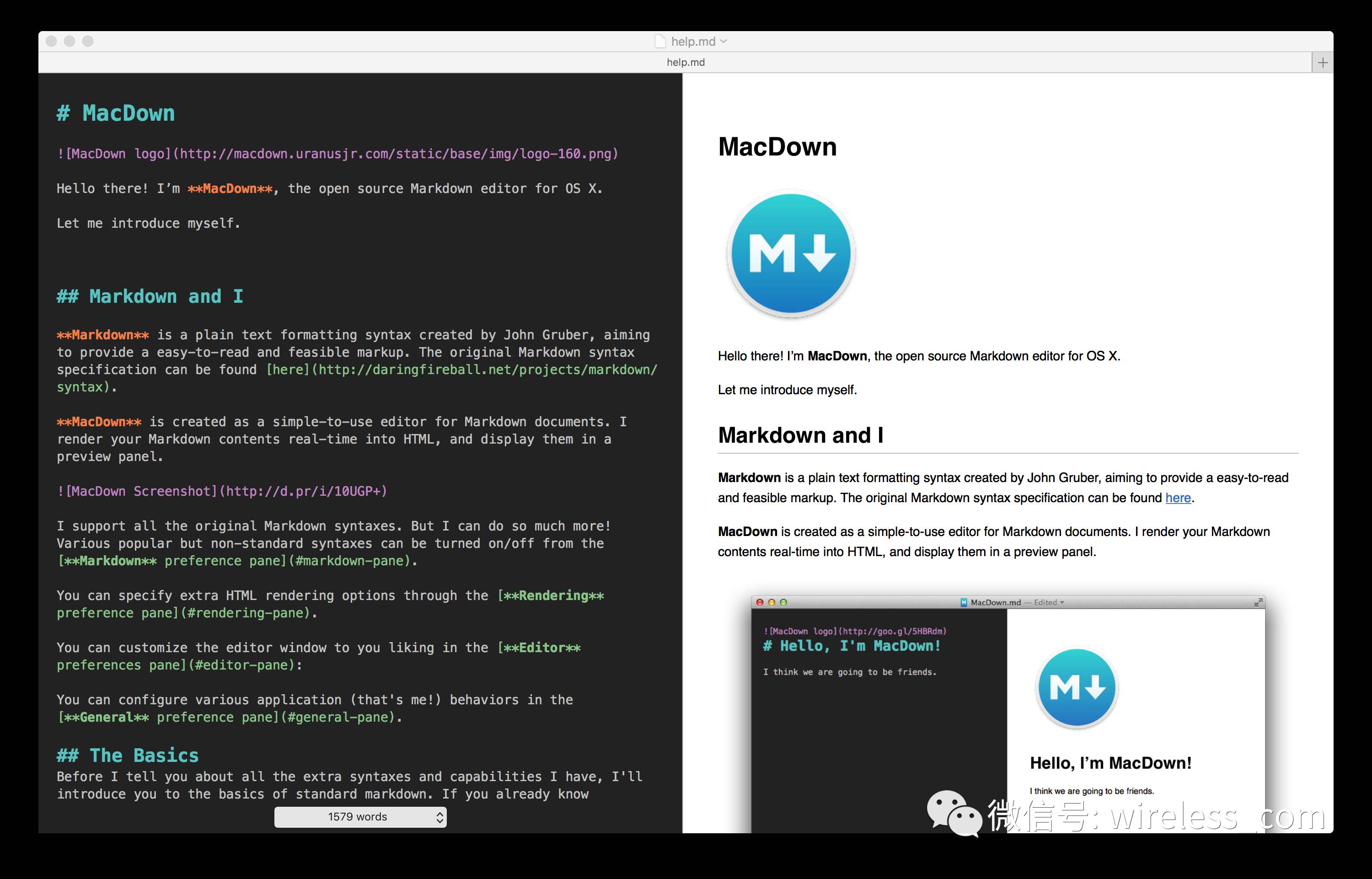Add a new tab with plus button
The width and height of the screenshot is (1372, 879).
pos(1322,62)
